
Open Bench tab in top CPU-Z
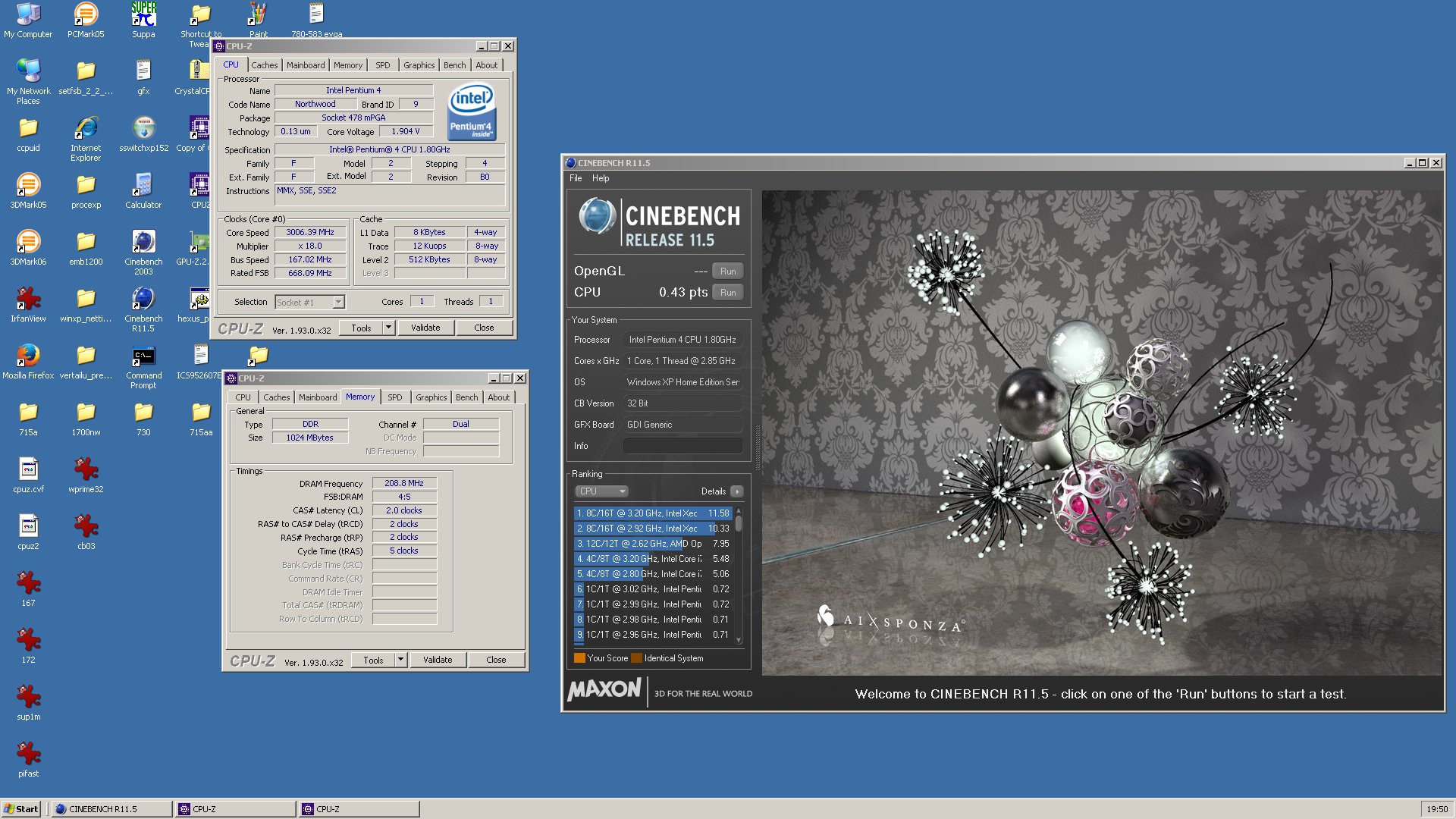click(455, 65)
